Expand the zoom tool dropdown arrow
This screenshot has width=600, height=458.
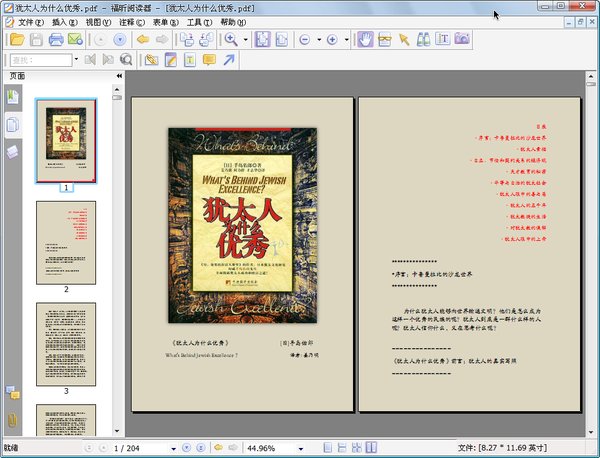(245, 39)
